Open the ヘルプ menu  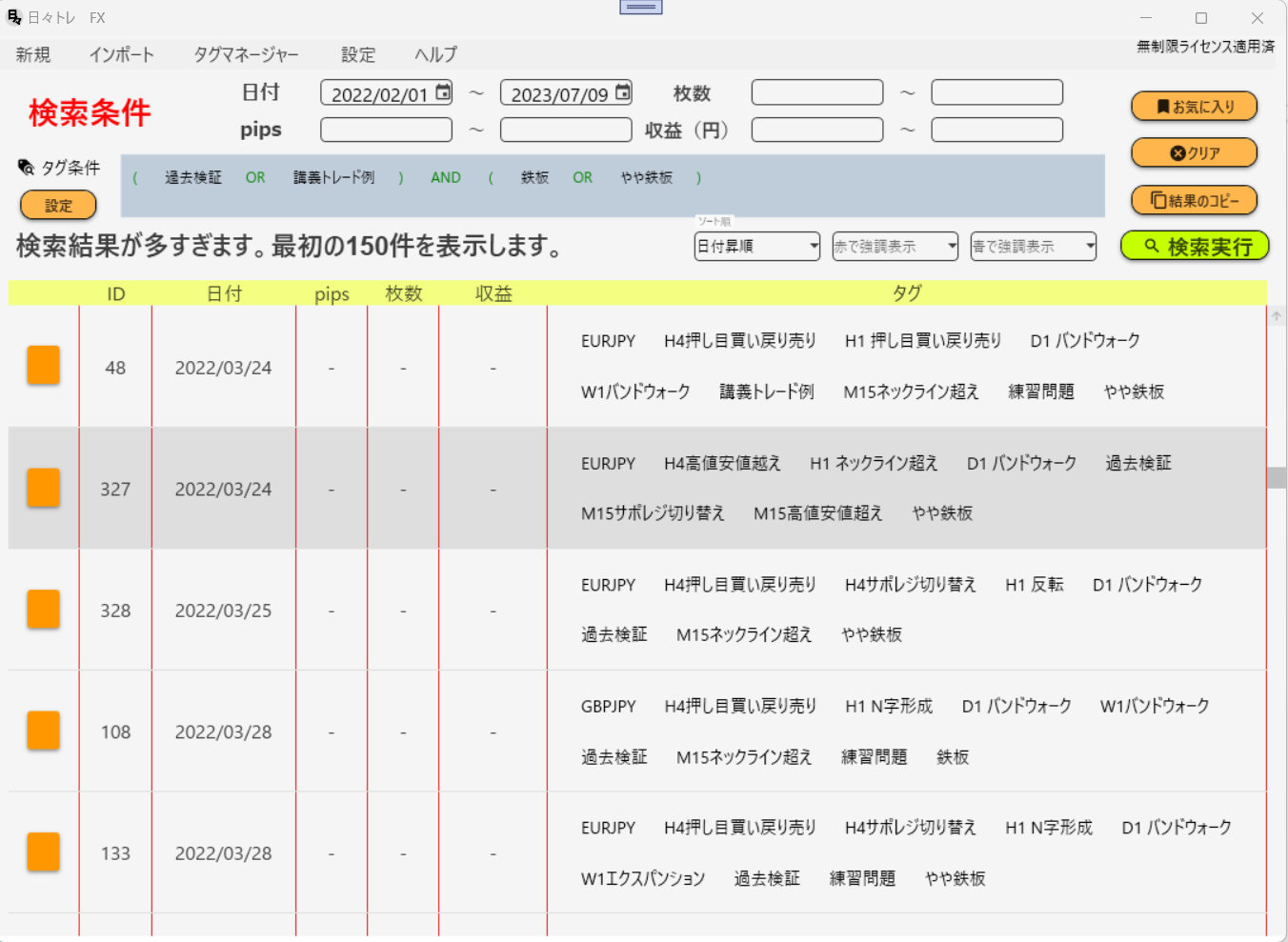(433, 55)
